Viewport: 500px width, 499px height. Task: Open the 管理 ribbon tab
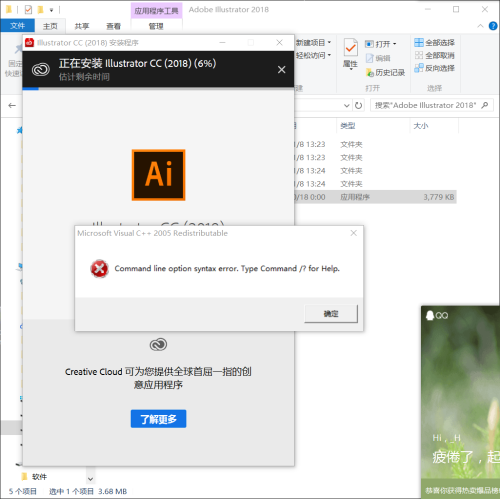click(156, 26)
